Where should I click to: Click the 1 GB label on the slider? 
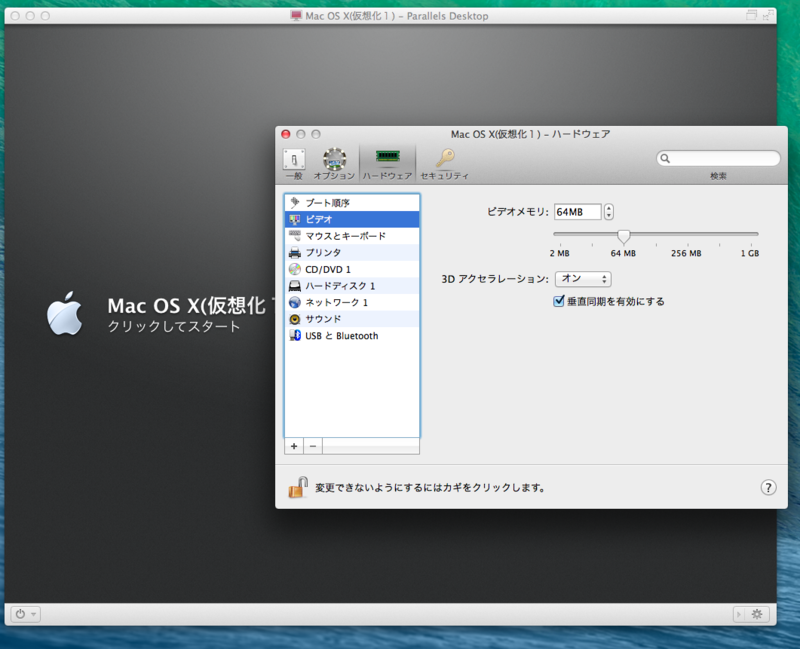point(750,253)
